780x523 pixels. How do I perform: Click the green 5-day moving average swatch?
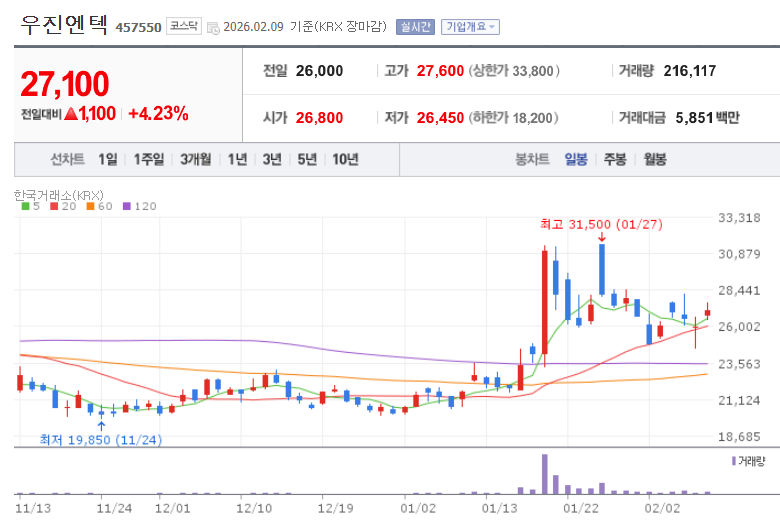(x=25, y=206)
